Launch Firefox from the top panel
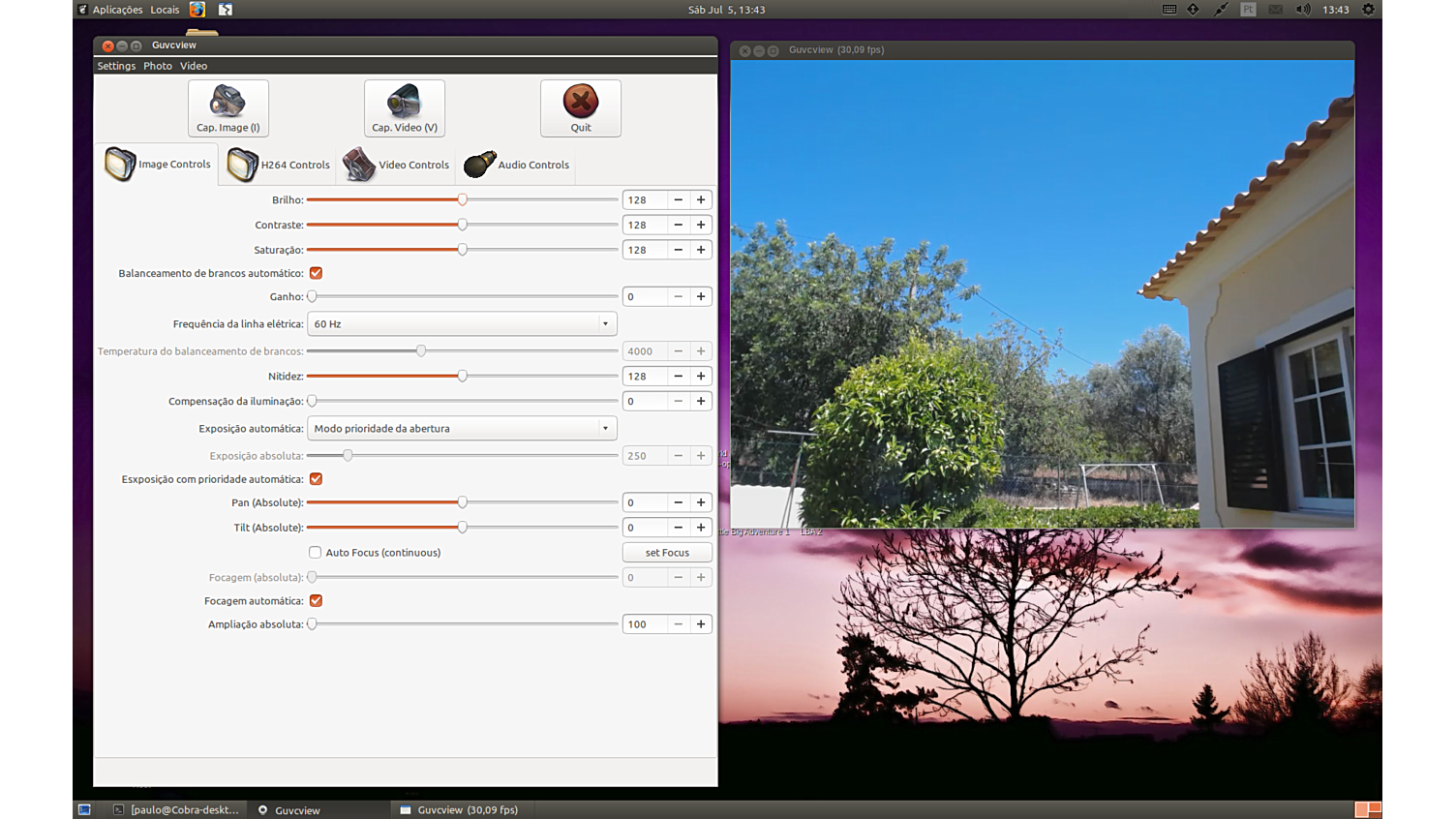Image resolution: width=1456 pixels, height=819 pixels. 197,10
